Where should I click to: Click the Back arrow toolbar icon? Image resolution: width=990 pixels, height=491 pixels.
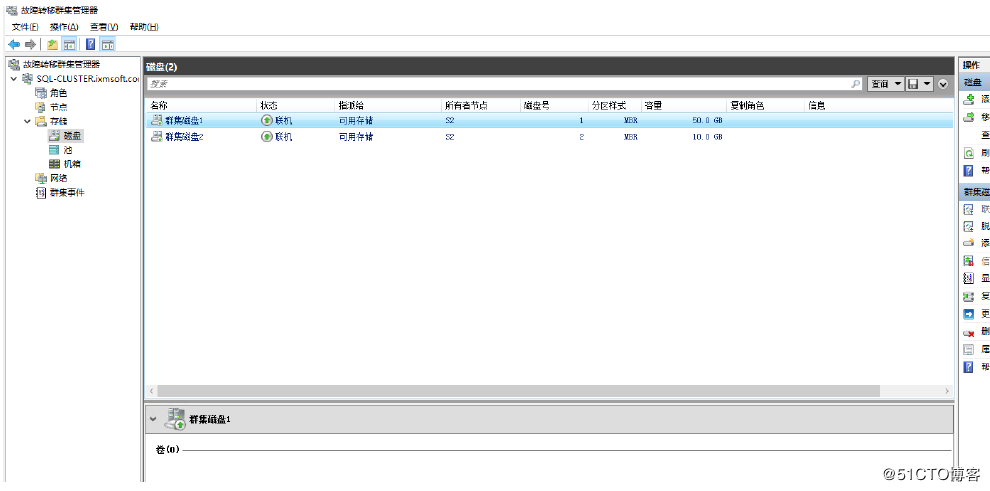tap(14, 45)
